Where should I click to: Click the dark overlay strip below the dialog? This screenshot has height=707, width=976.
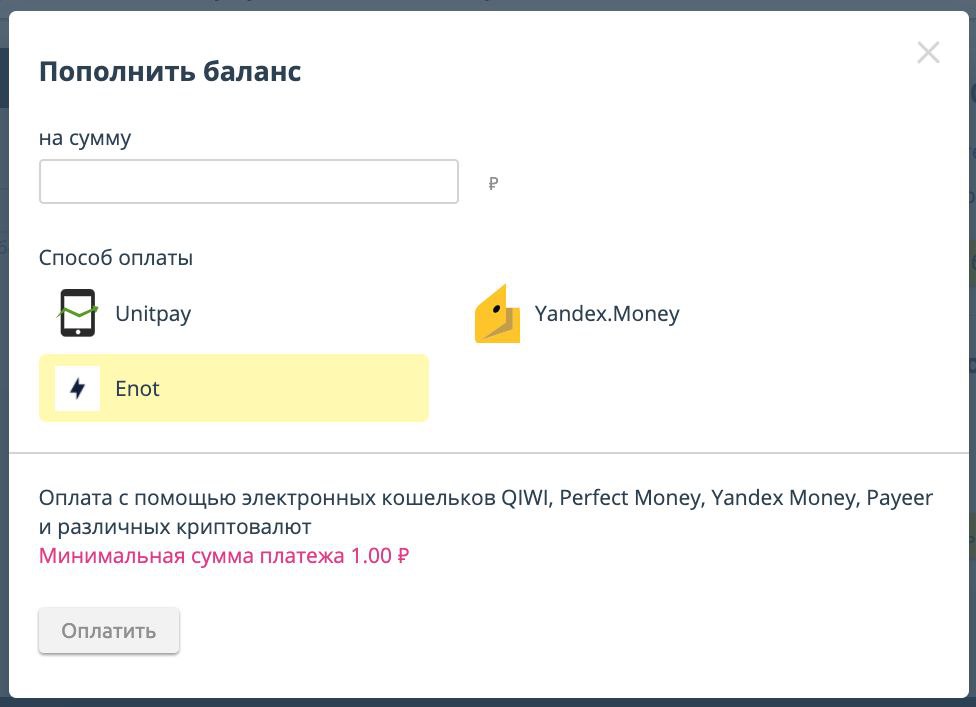pos(488,703)
